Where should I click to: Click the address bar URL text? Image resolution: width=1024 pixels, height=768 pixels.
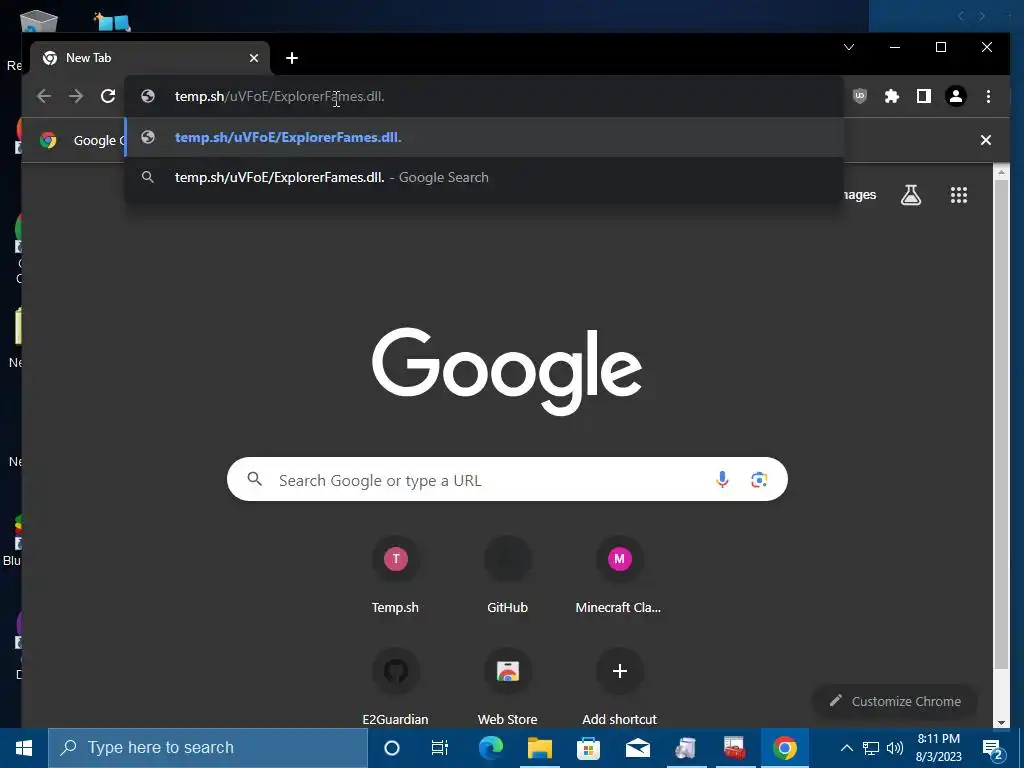(x=280, y=97)
